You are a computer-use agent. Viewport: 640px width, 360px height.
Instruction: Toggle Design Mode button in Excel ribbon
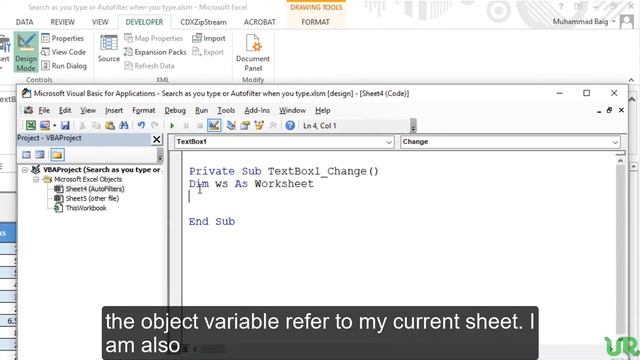26,52
